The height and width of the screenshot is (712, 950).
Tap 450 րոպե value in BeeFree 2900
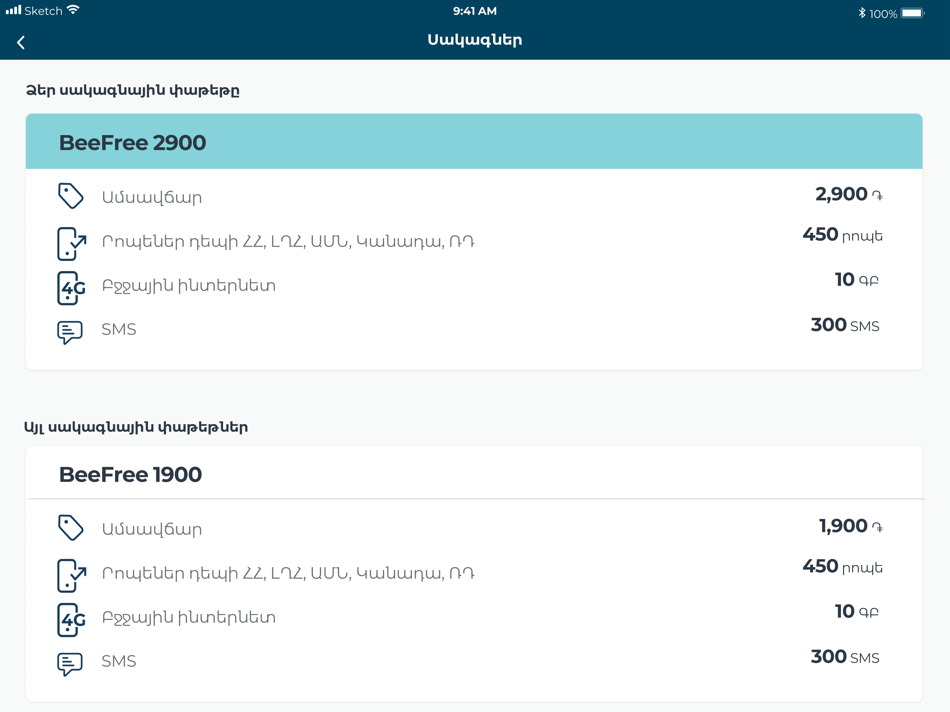click(x=842, y=235)
